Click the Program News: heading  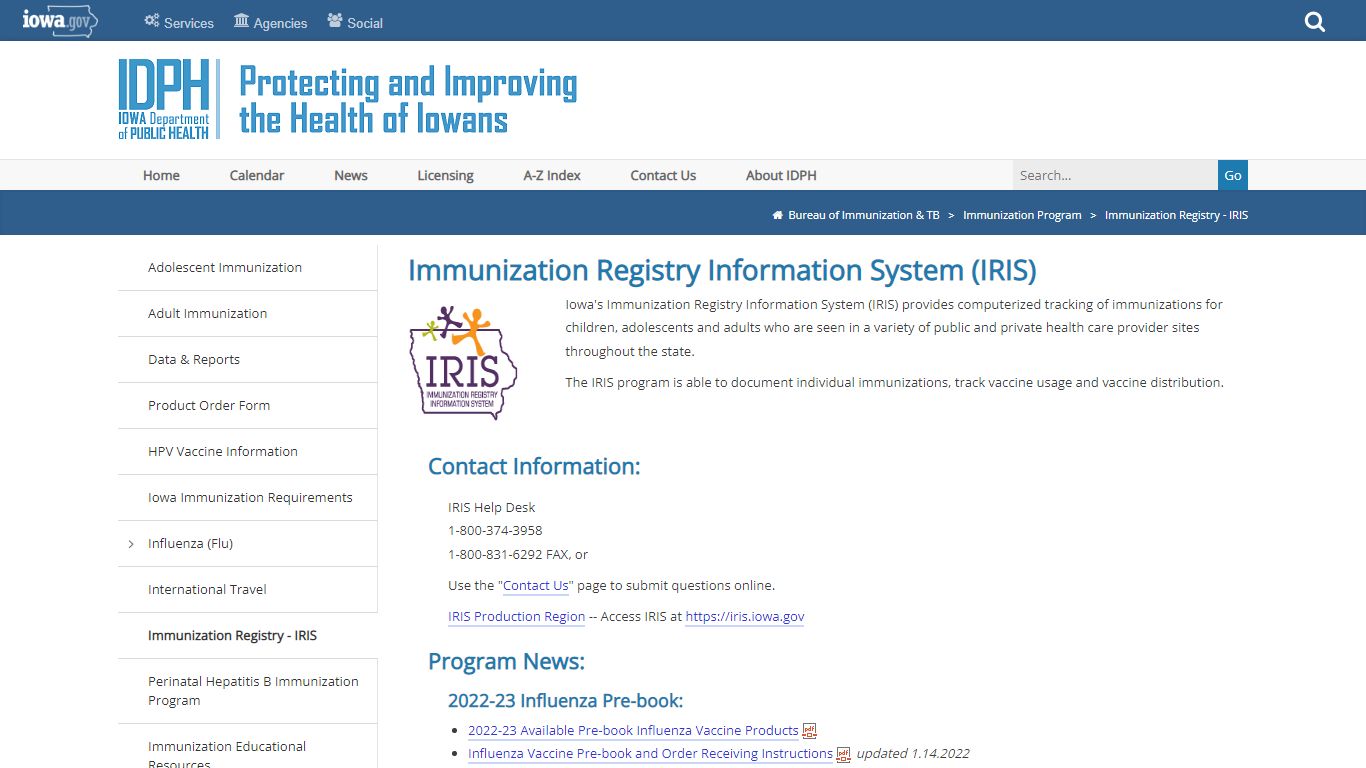(506, 662)
